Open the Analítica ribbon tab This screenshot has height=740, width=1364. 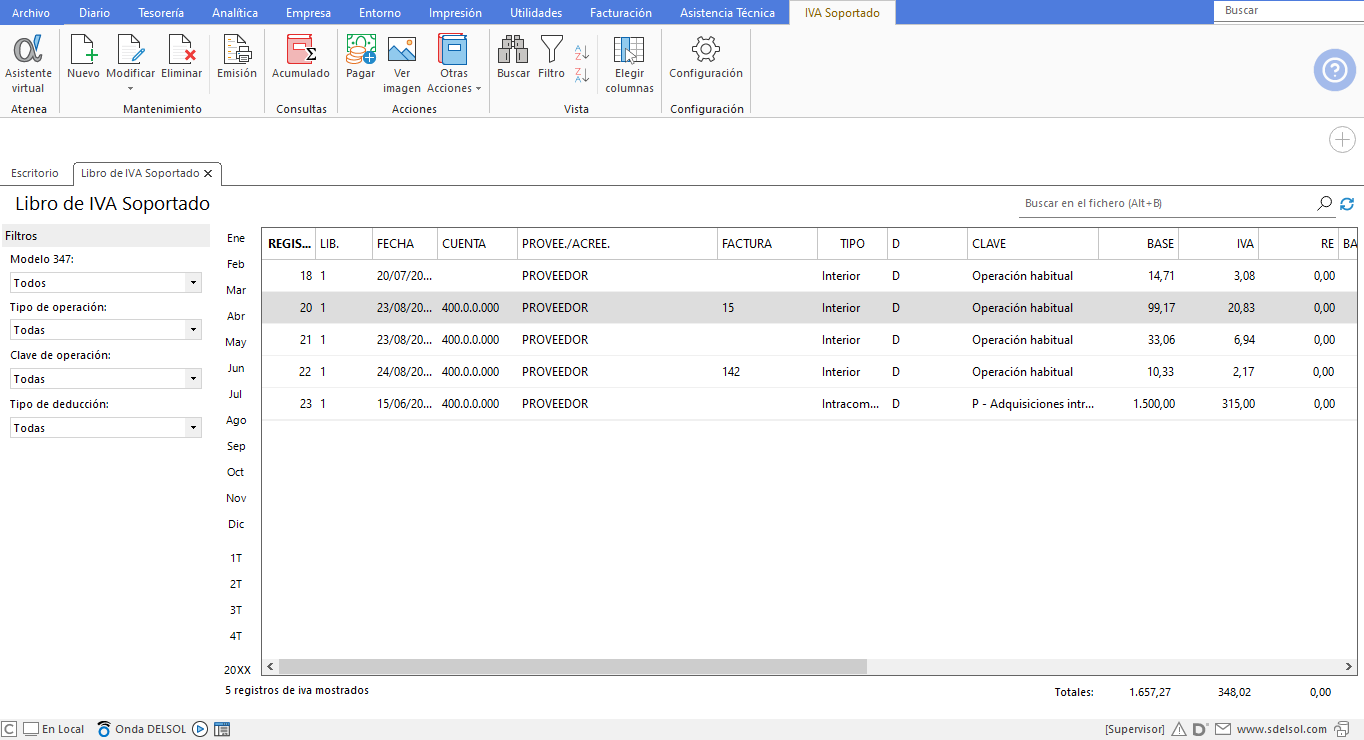(x=235, y=13)
